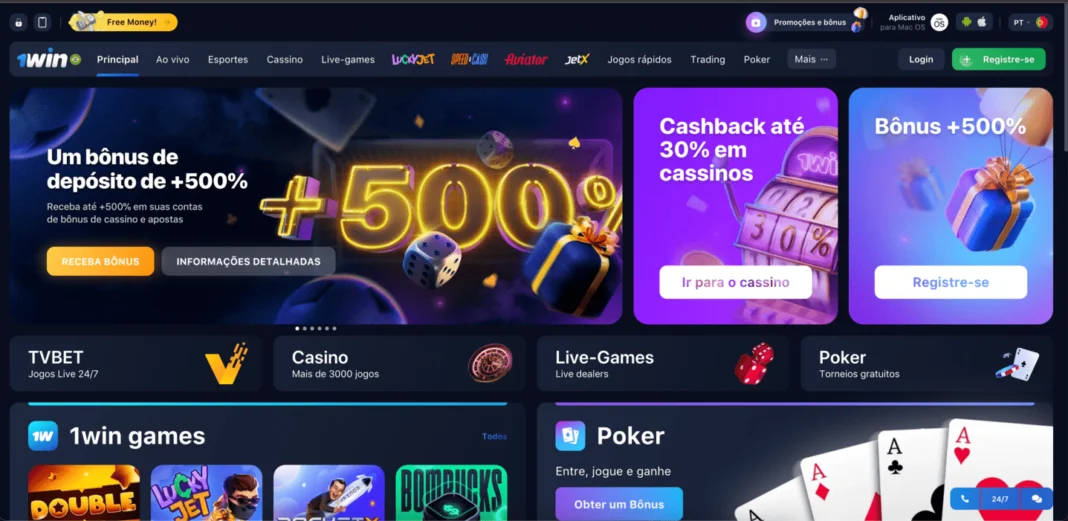Click the Apple iOS app icon
Screen dimensions: 1068x521
982,22
